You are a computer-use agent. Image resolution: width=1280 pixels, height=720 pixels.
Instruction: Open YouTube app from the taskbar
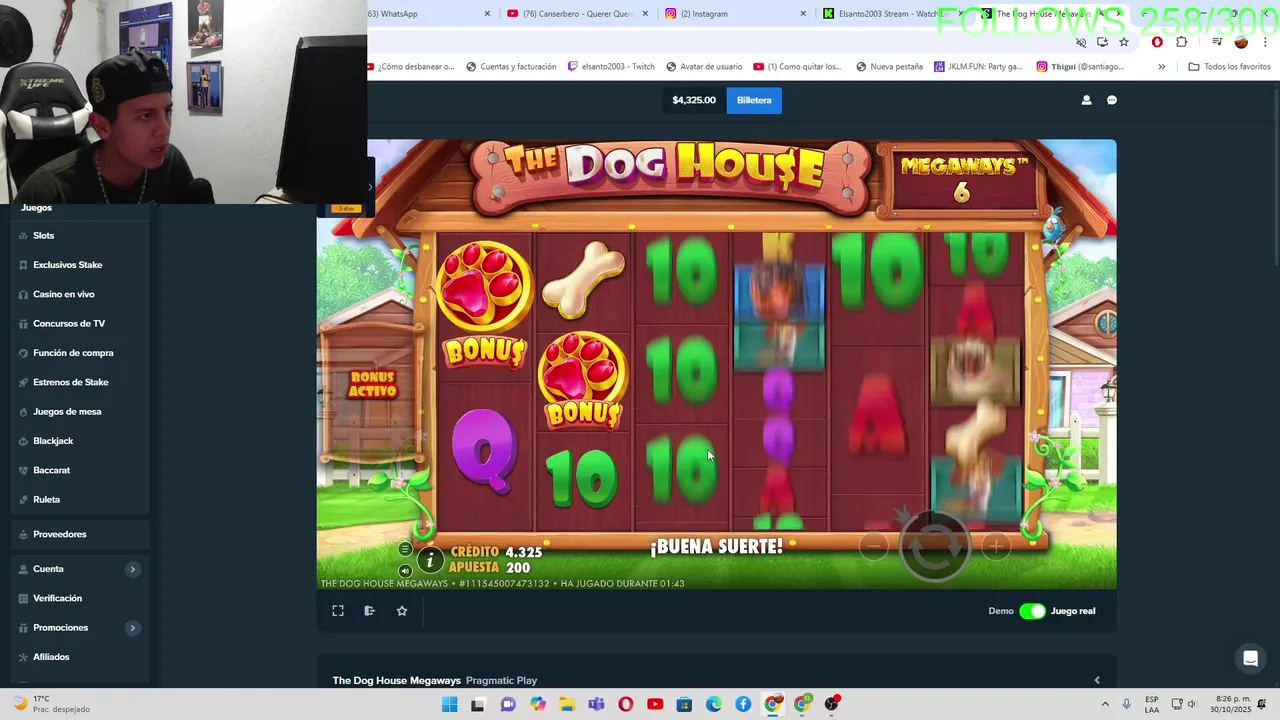click(x=655, y=704)
